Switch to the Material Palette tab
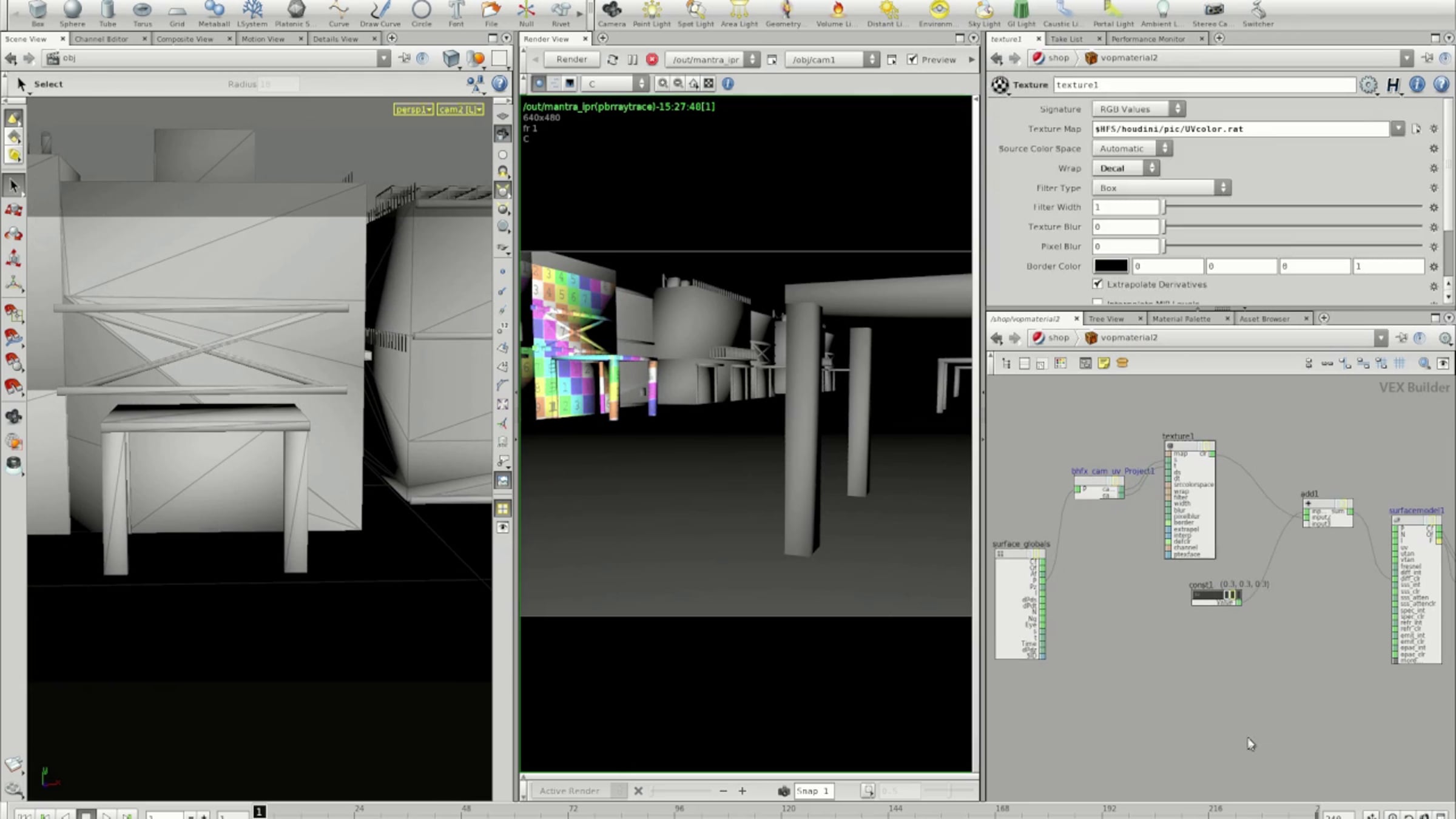Viewport: 1456px width, 819px height. 1181,318
